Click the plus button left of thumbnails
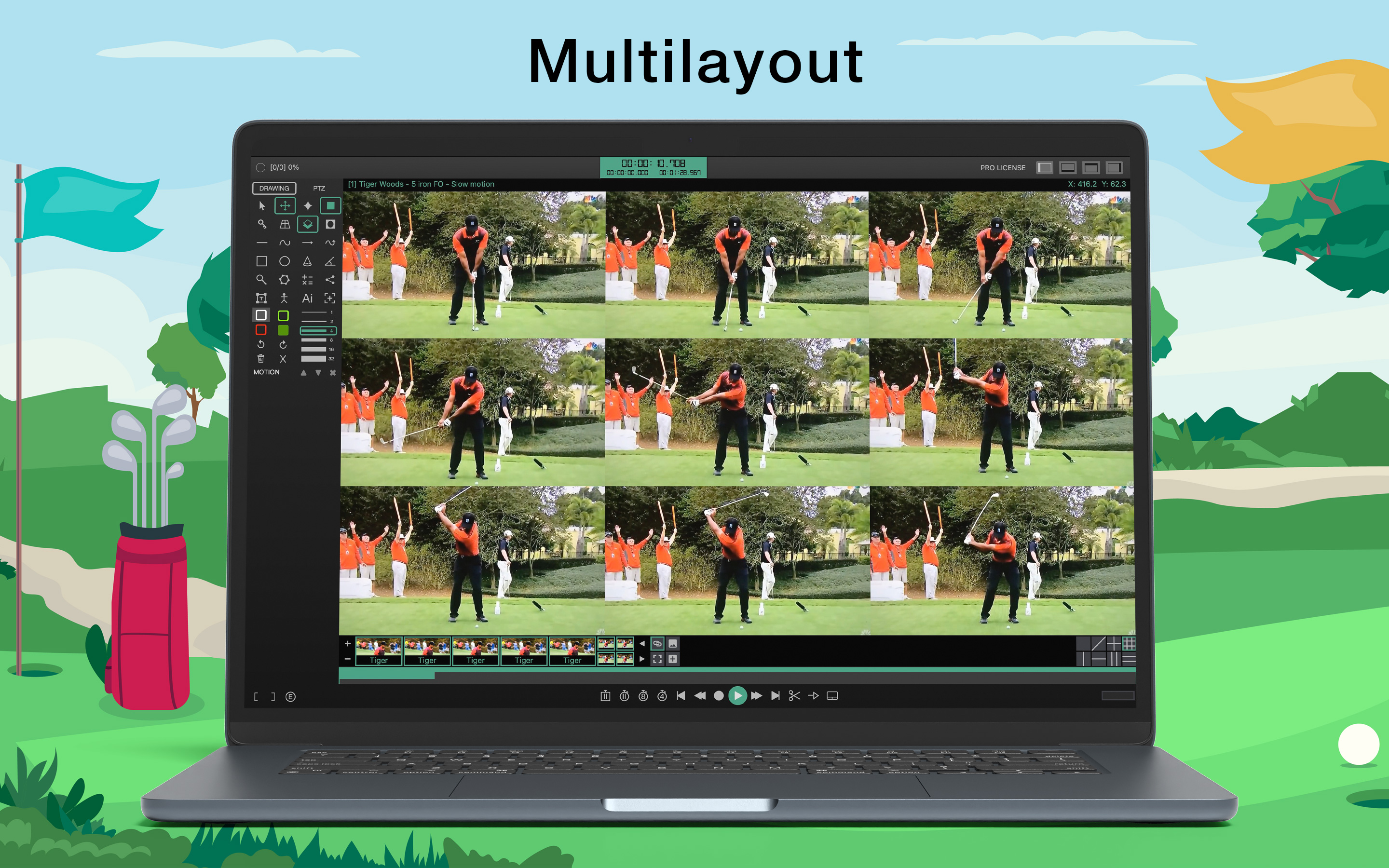Viewport: 1389px width, 868px height. [x=347, y=644]
